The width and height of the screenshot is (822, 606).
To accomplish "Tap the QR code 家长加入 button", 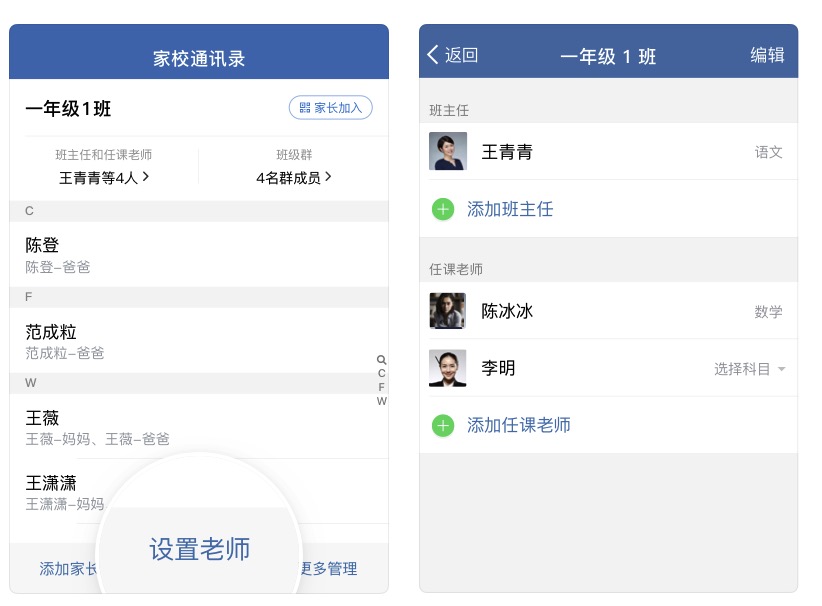I will (x=331, y=107).
